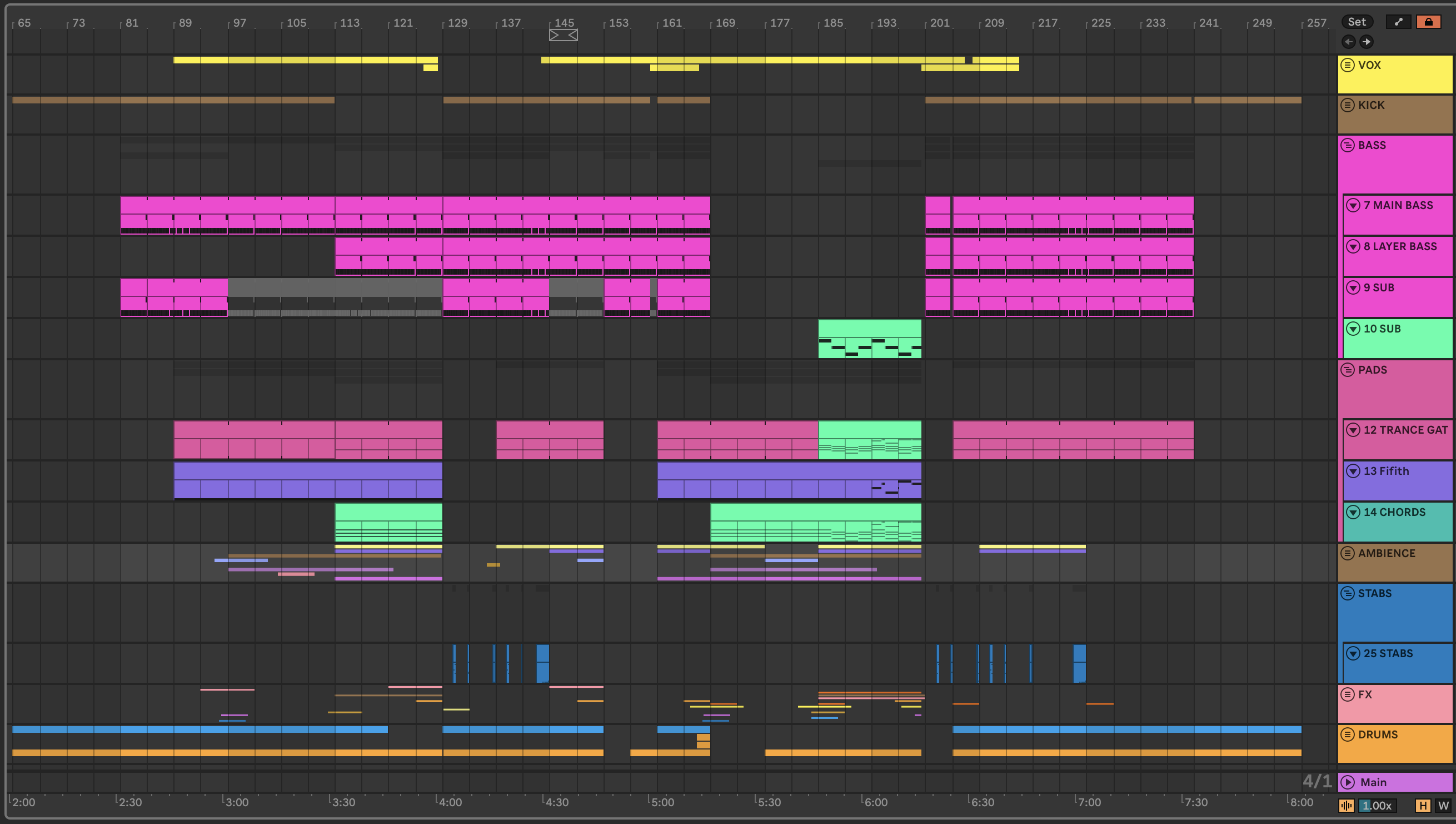Toggle the orange lock envelopes button
Image resolution: width=1456 pixels, height=824 pixels.
[1428, 22]
